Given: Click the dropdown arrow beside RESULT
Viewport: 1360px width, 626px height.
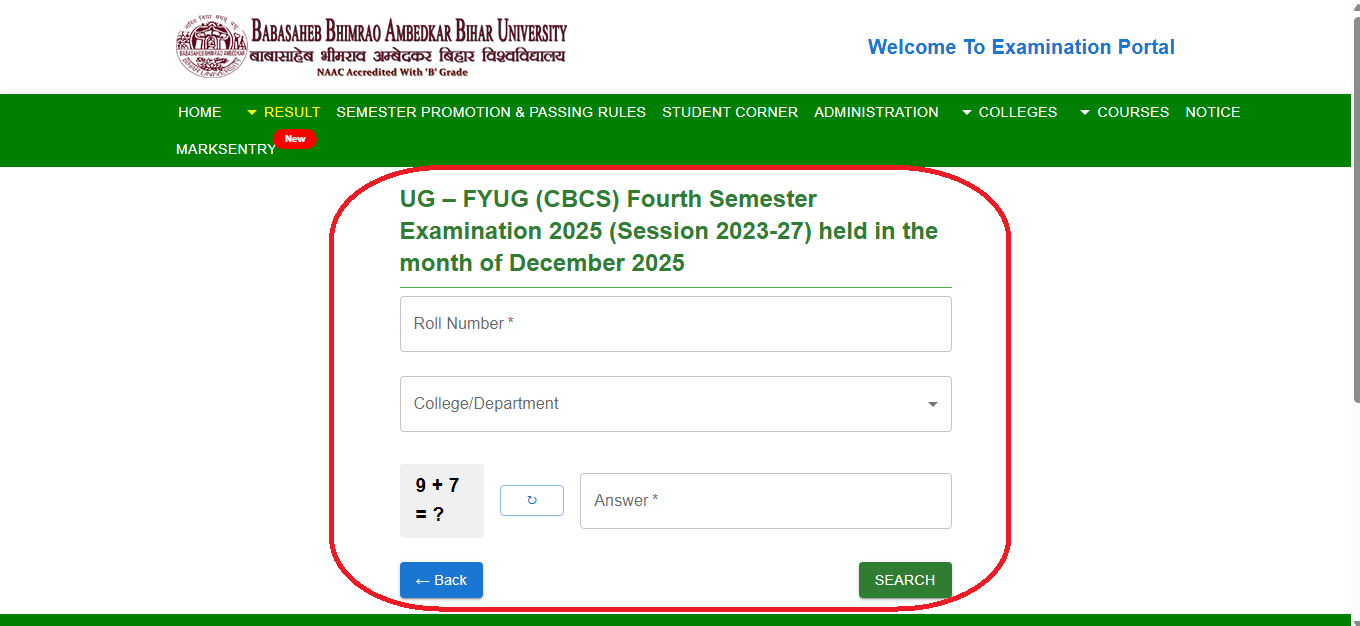Looking at the screenshot, I should (250, 112).
